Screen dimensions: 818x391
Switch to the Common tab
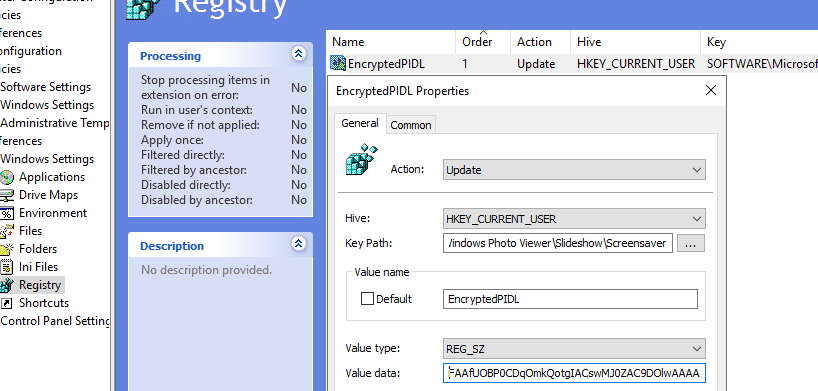click(x=411, y=125)
